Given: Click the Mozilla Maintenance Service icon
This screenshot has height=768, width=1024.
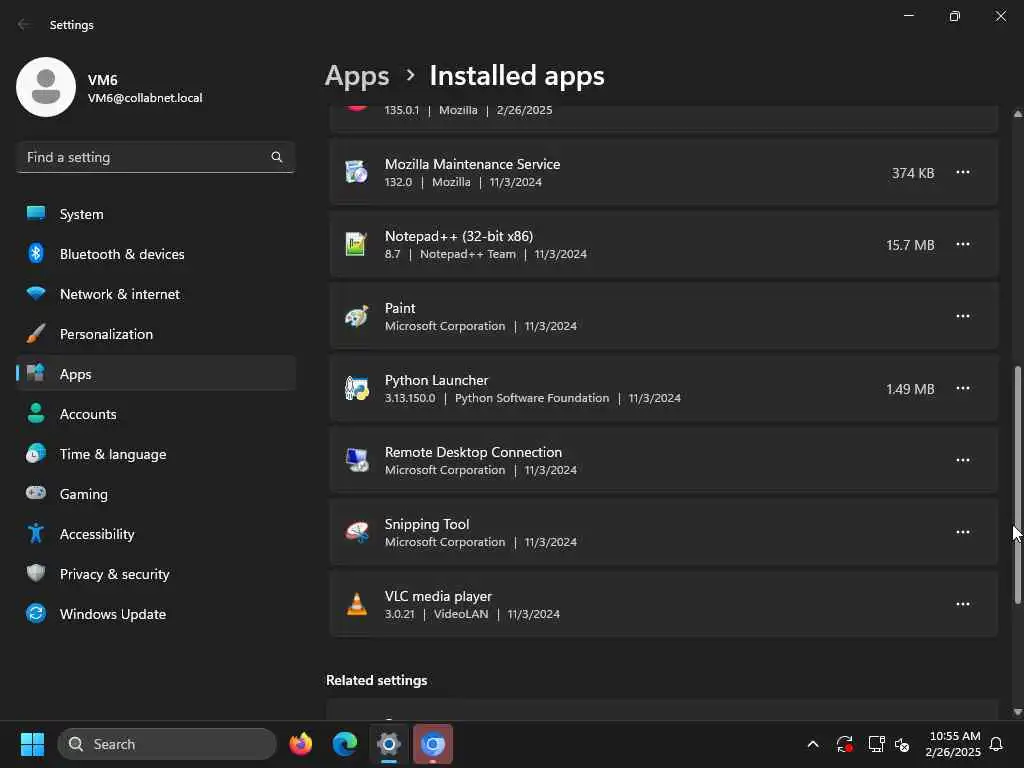Looking at the screenshot, I should pyautogui.click(x=356, y=172).
